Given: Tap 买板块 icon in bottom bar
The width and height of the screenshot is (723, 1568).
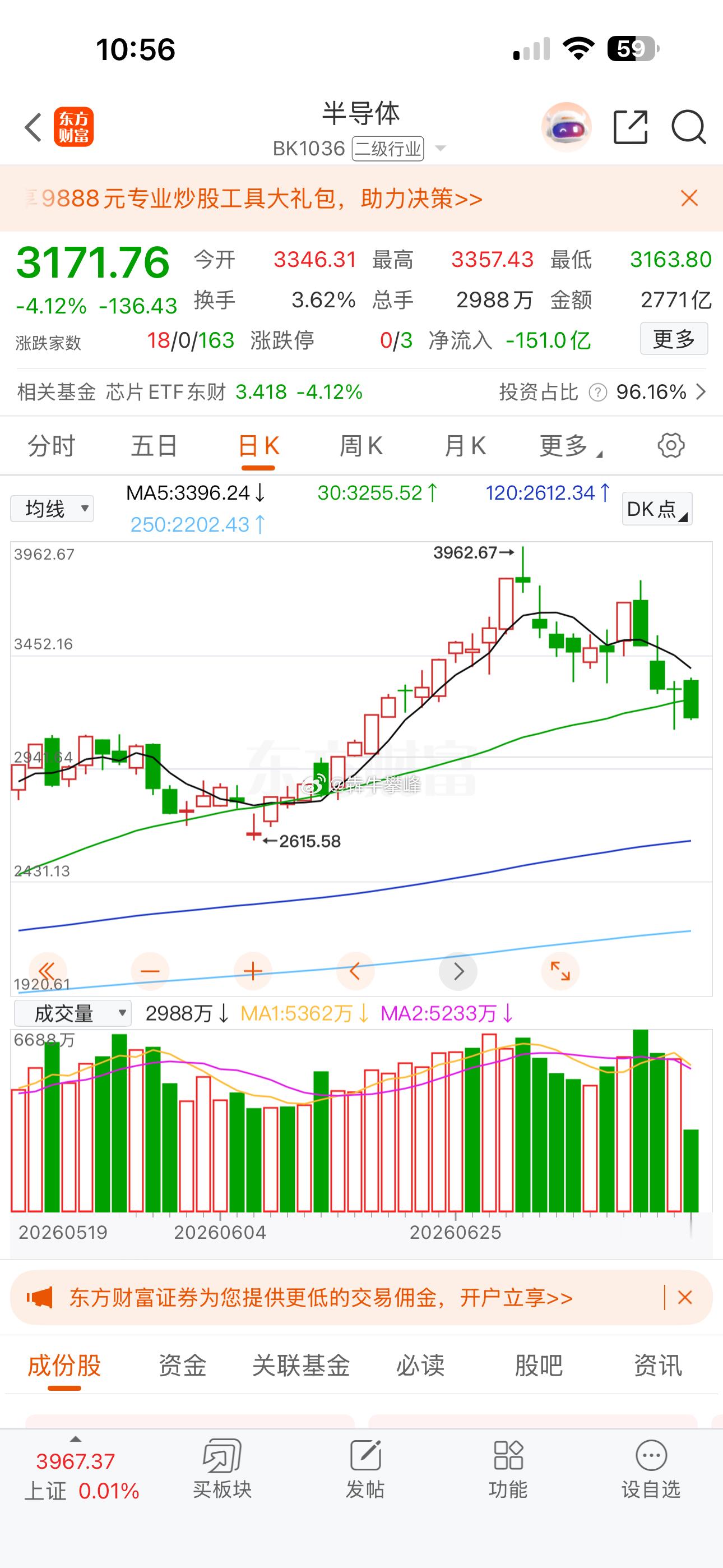Looking at the screenshot, I should click(x=222, y=1456).
